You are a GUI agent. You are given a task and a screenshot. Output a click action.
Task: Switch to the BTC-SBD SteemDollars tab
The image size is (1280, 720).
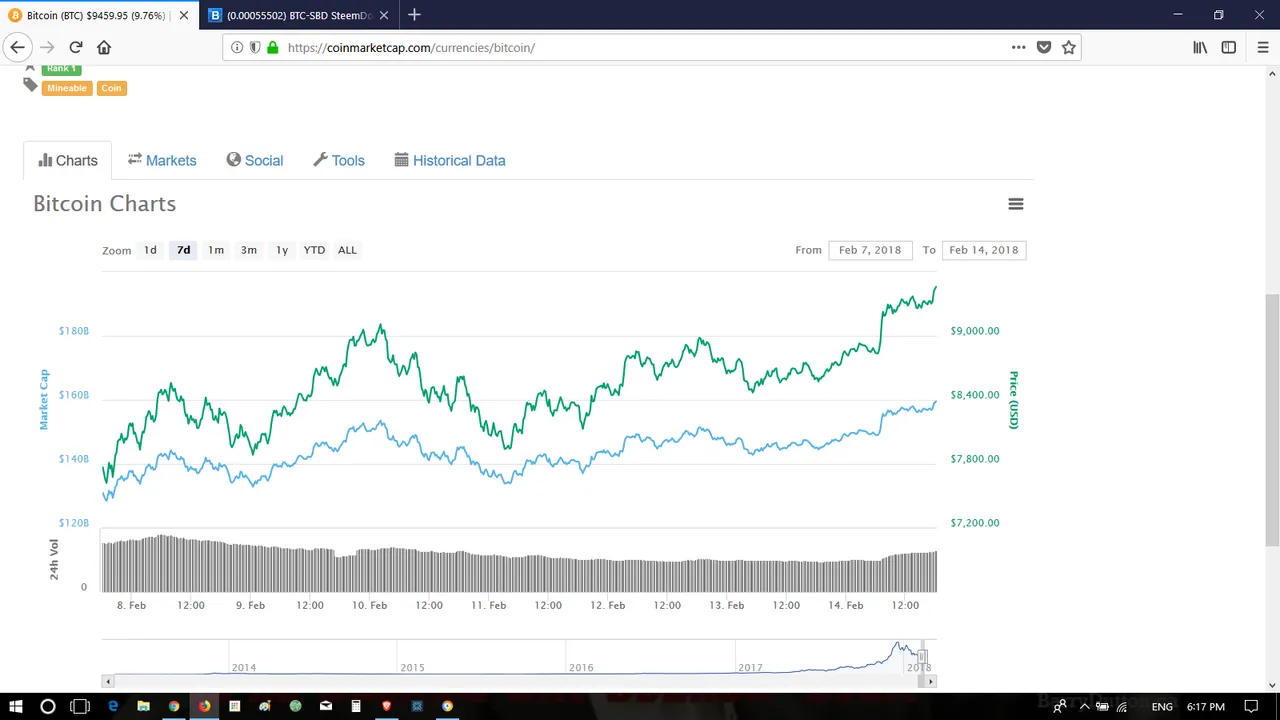pos(297,15)
